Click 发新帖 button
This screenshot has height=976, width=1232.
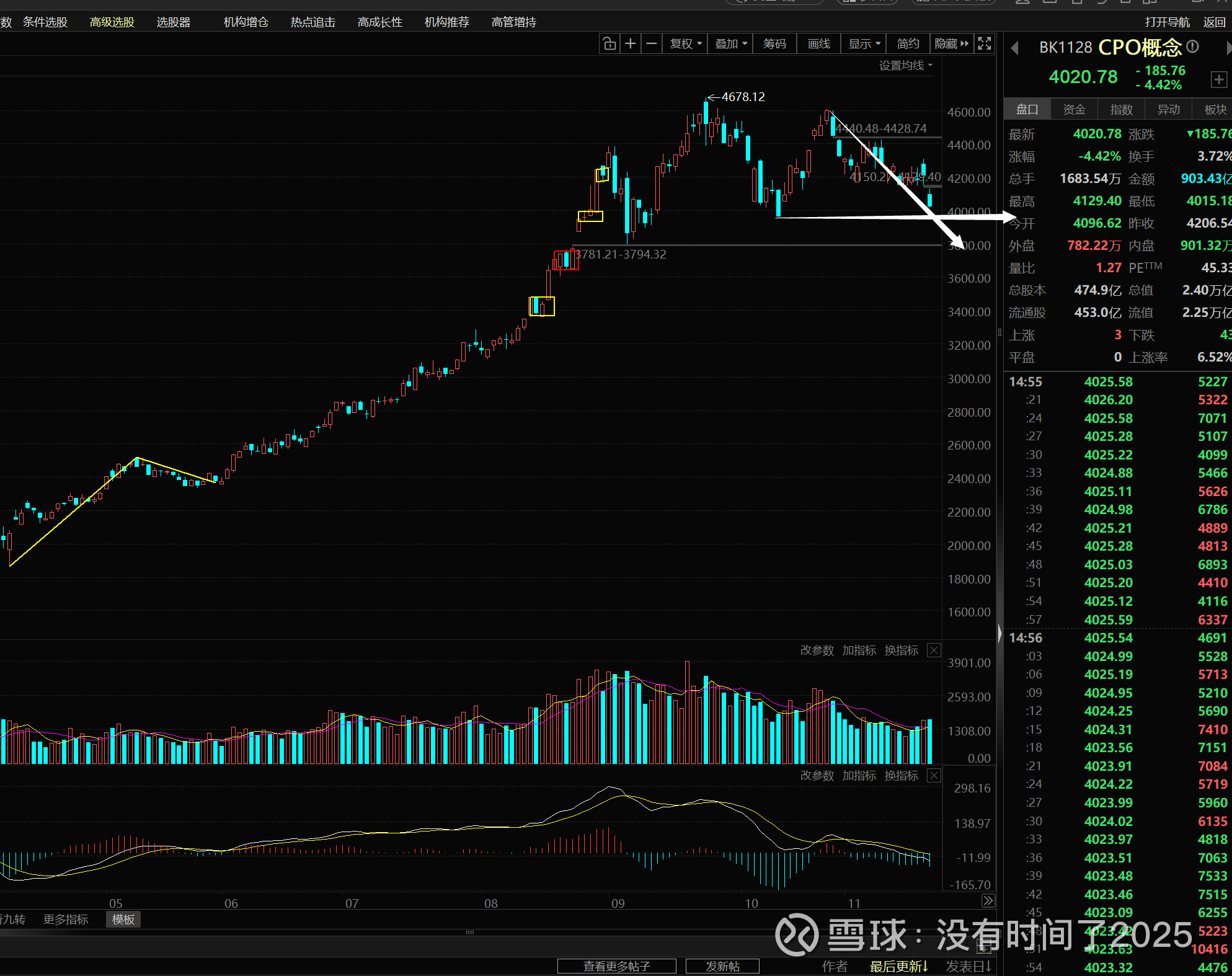pyautogui.click(x=722, y=966)
